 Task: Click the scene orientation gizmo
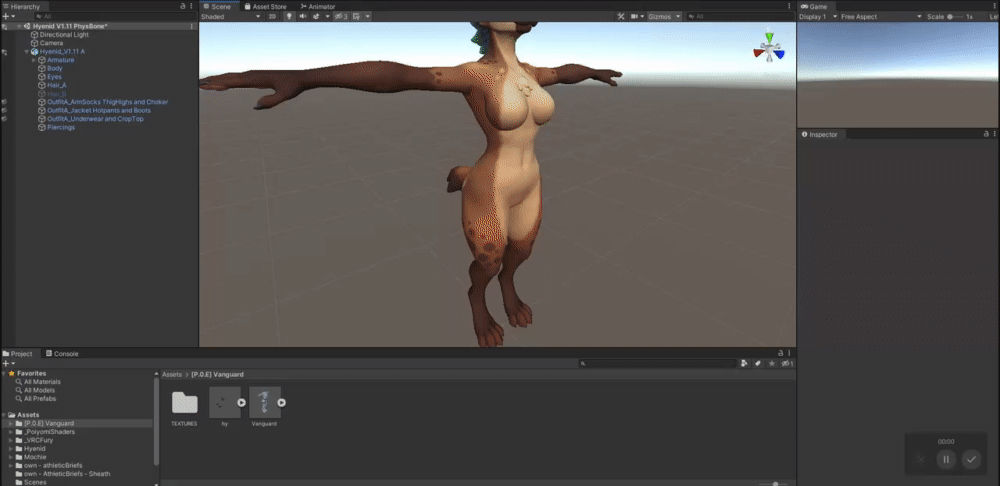click(769, 47)
